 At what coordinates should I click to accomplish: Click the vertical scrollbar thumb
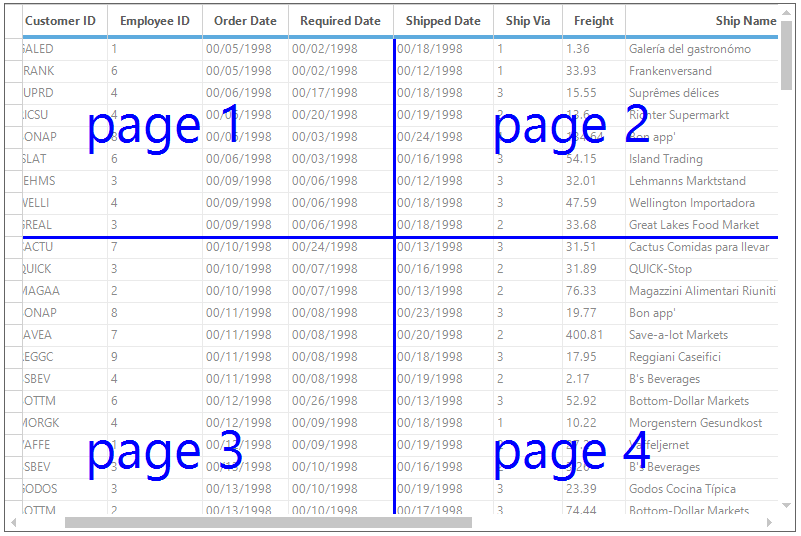(786, 55)
